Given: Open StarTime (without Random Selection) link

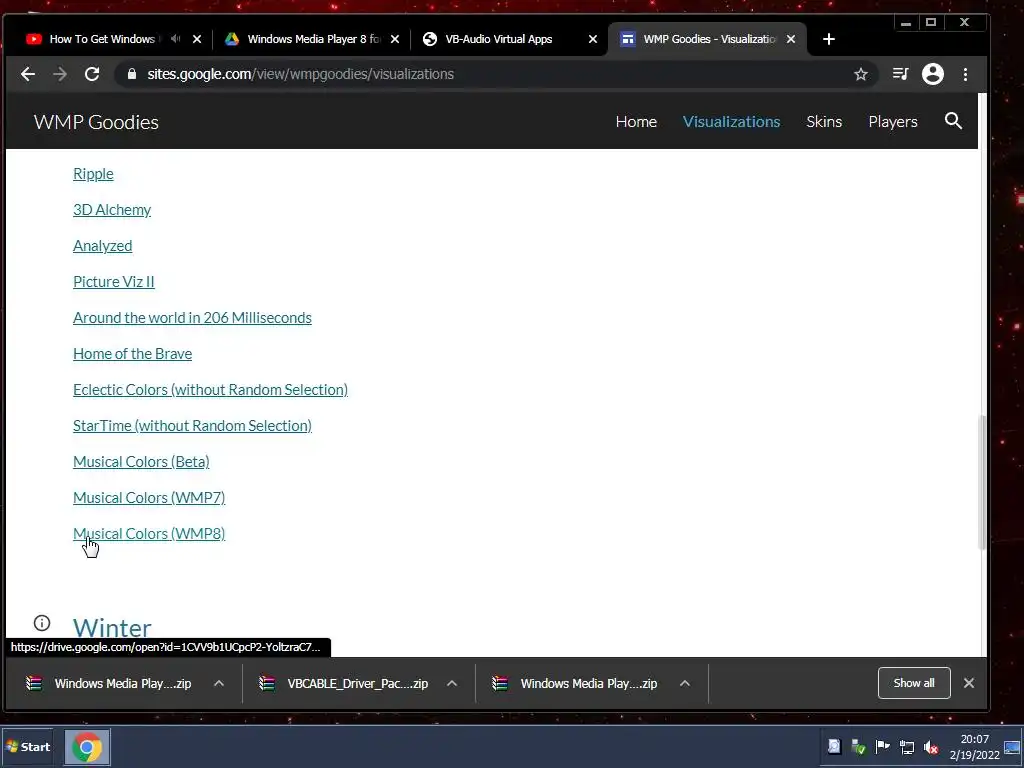Looking at the screenshot, I should (192, 425).
